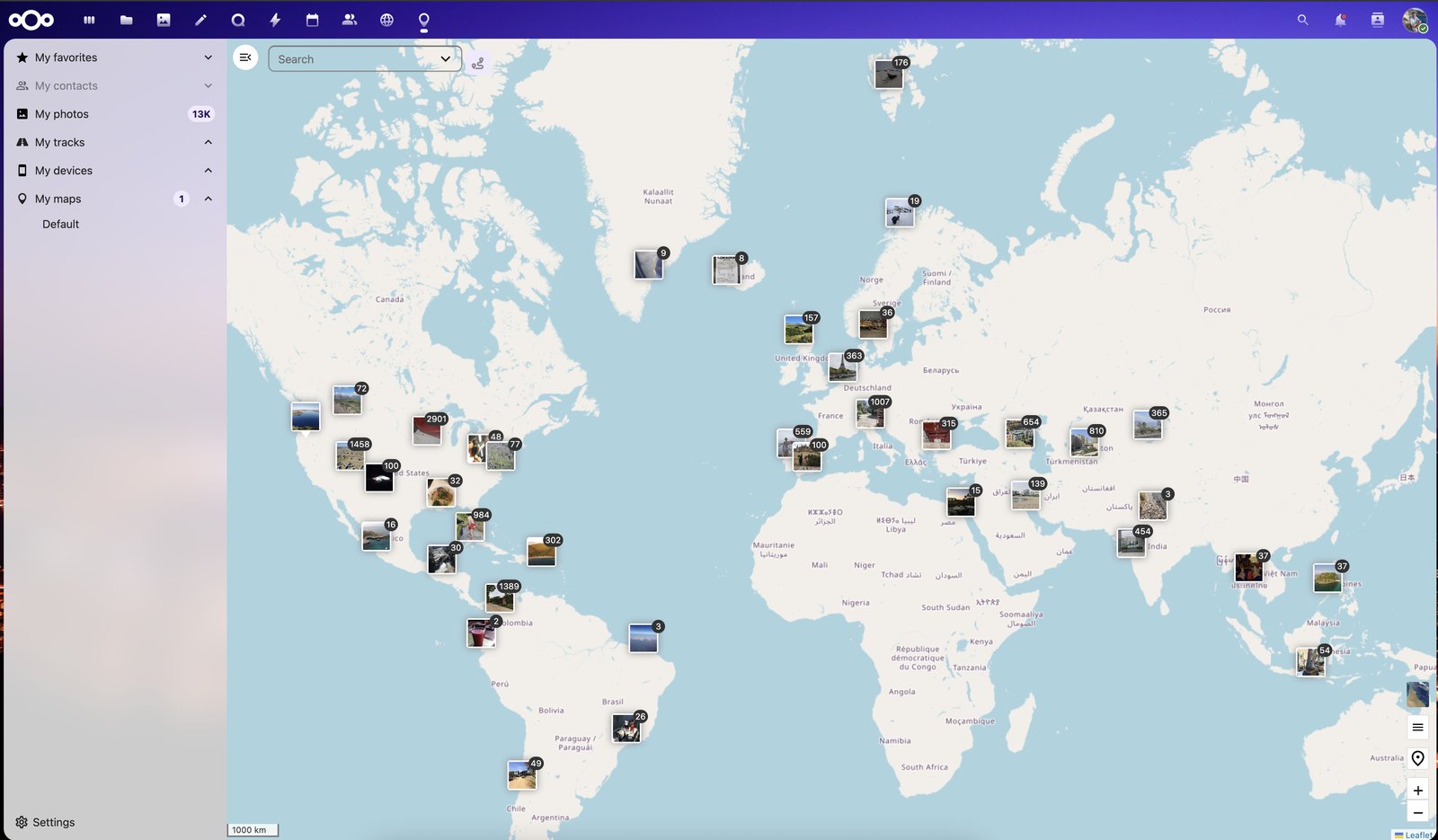Collapse the My tracks section chevron
This screenshot has width=1438, height=840.
[x=209, y=142]
